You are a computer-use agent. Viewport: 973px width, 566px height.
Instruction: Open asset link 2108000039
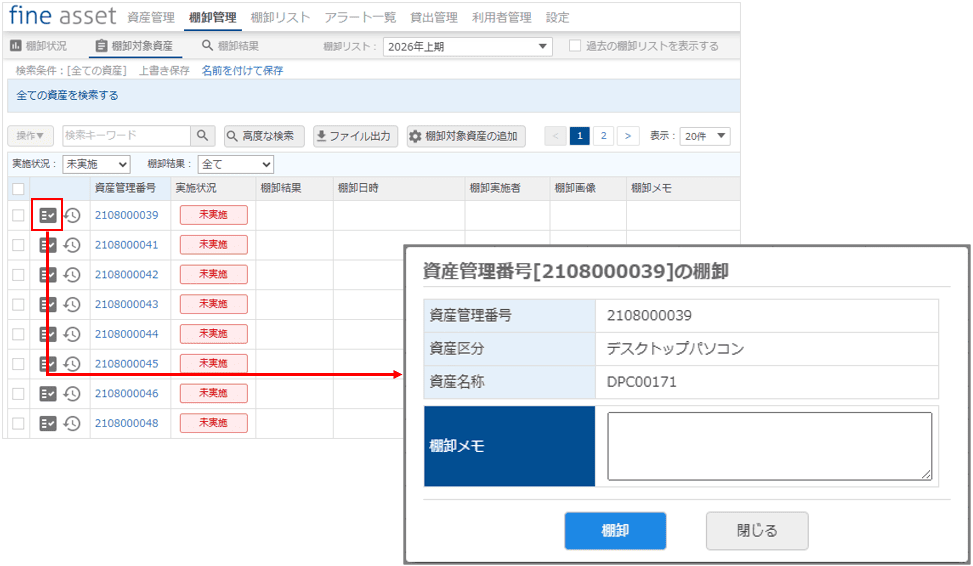(x=127, y=215)
